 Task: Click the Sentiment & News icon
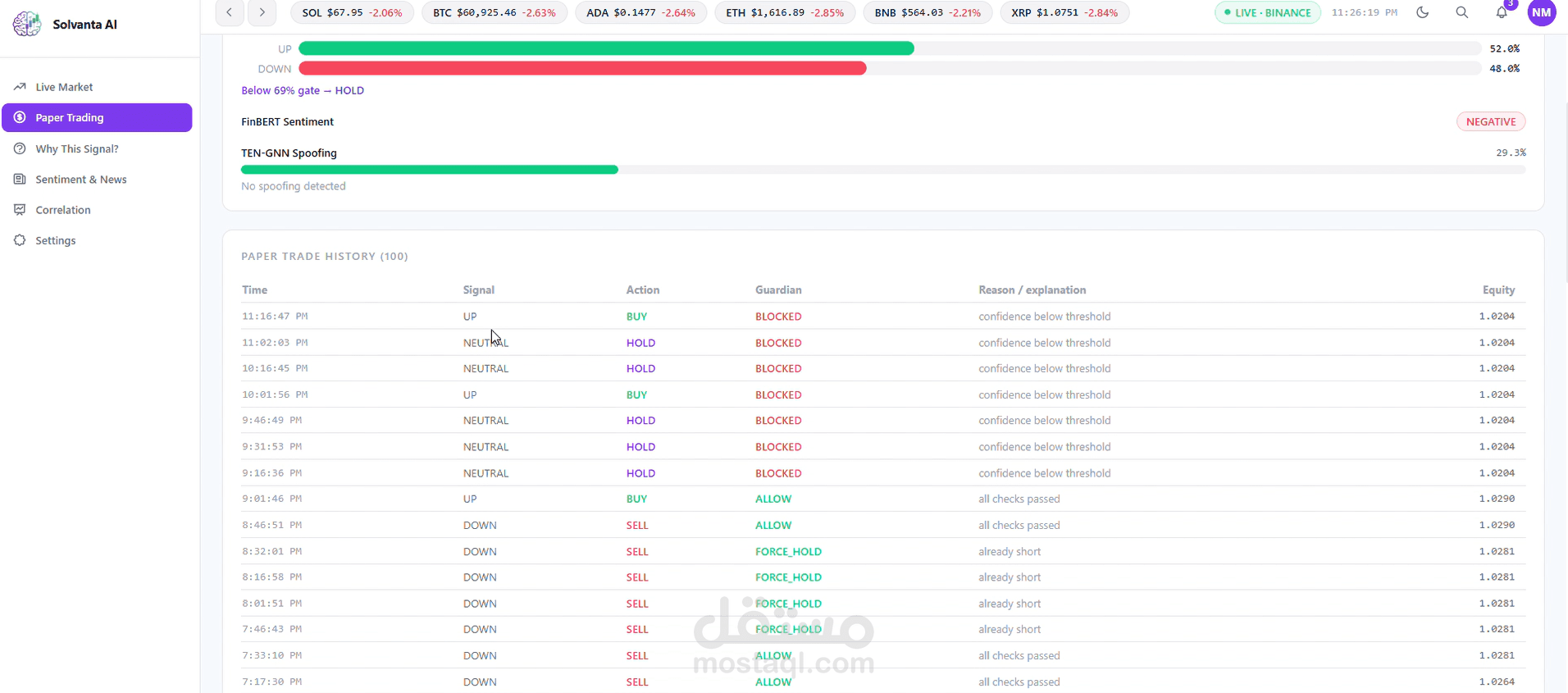[20, 179]
